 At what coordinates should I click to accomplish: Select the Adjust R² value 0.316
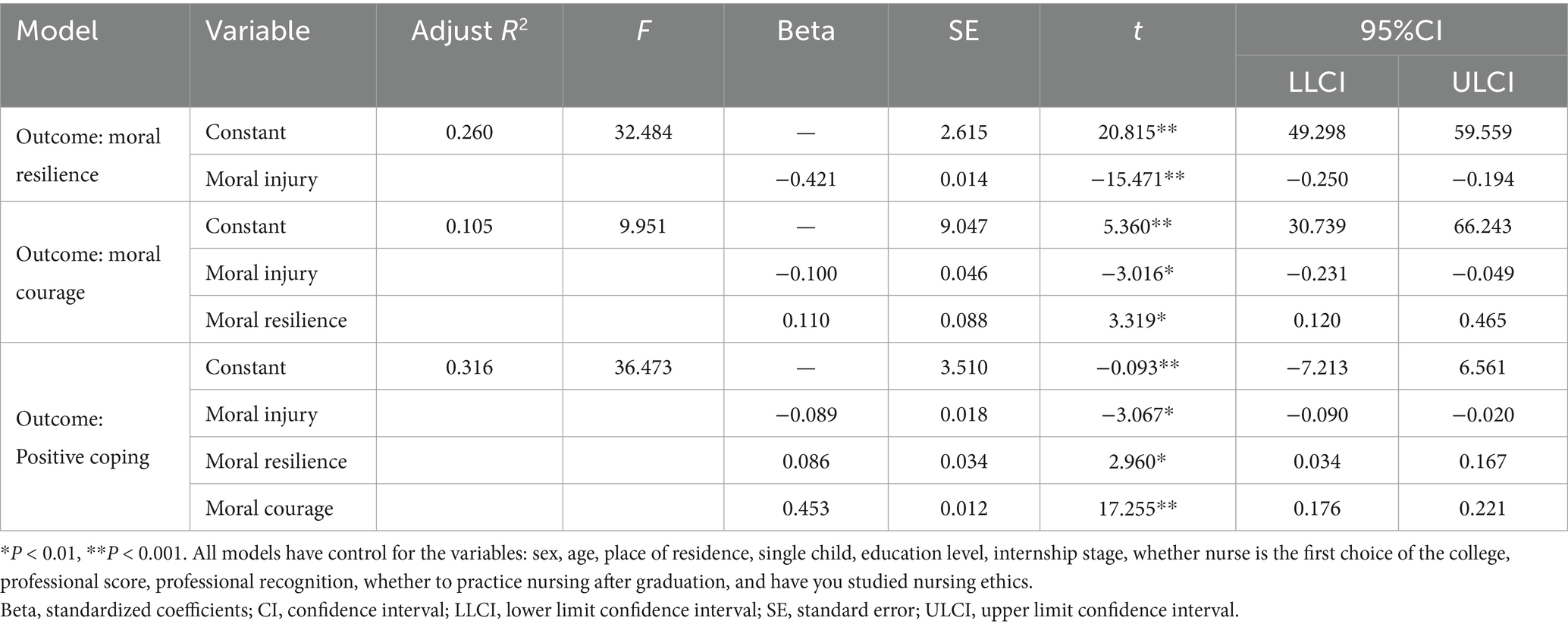(469, 367)
